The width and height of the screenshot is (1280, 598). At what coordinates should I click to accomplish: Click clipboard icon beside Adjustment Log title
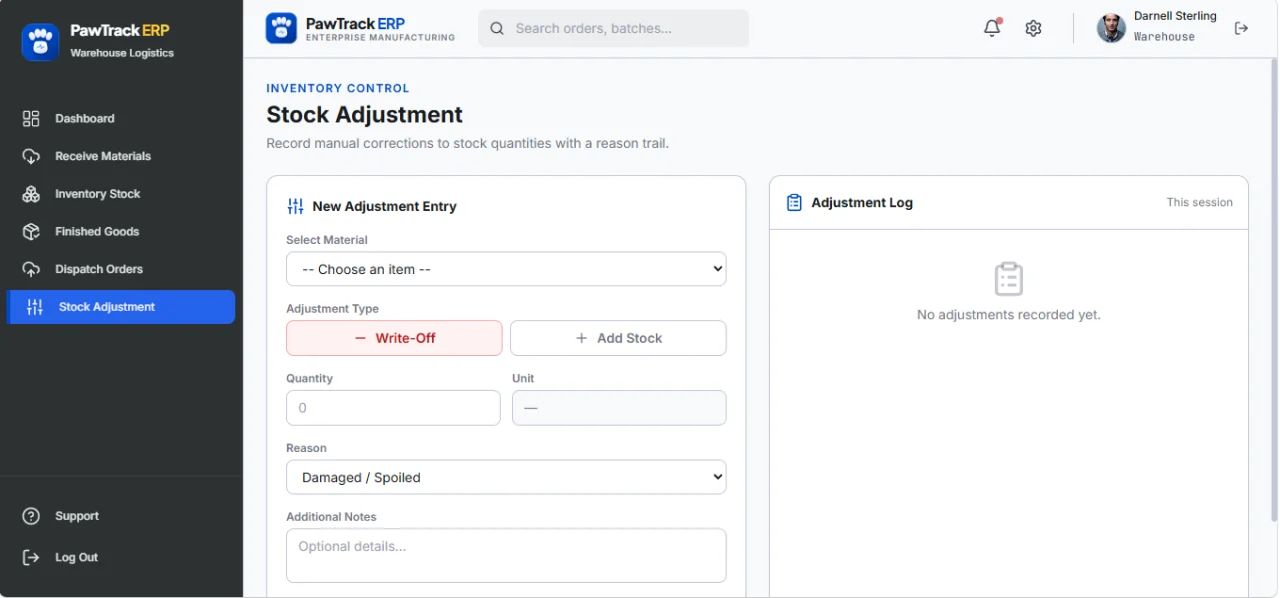[794, 202]
